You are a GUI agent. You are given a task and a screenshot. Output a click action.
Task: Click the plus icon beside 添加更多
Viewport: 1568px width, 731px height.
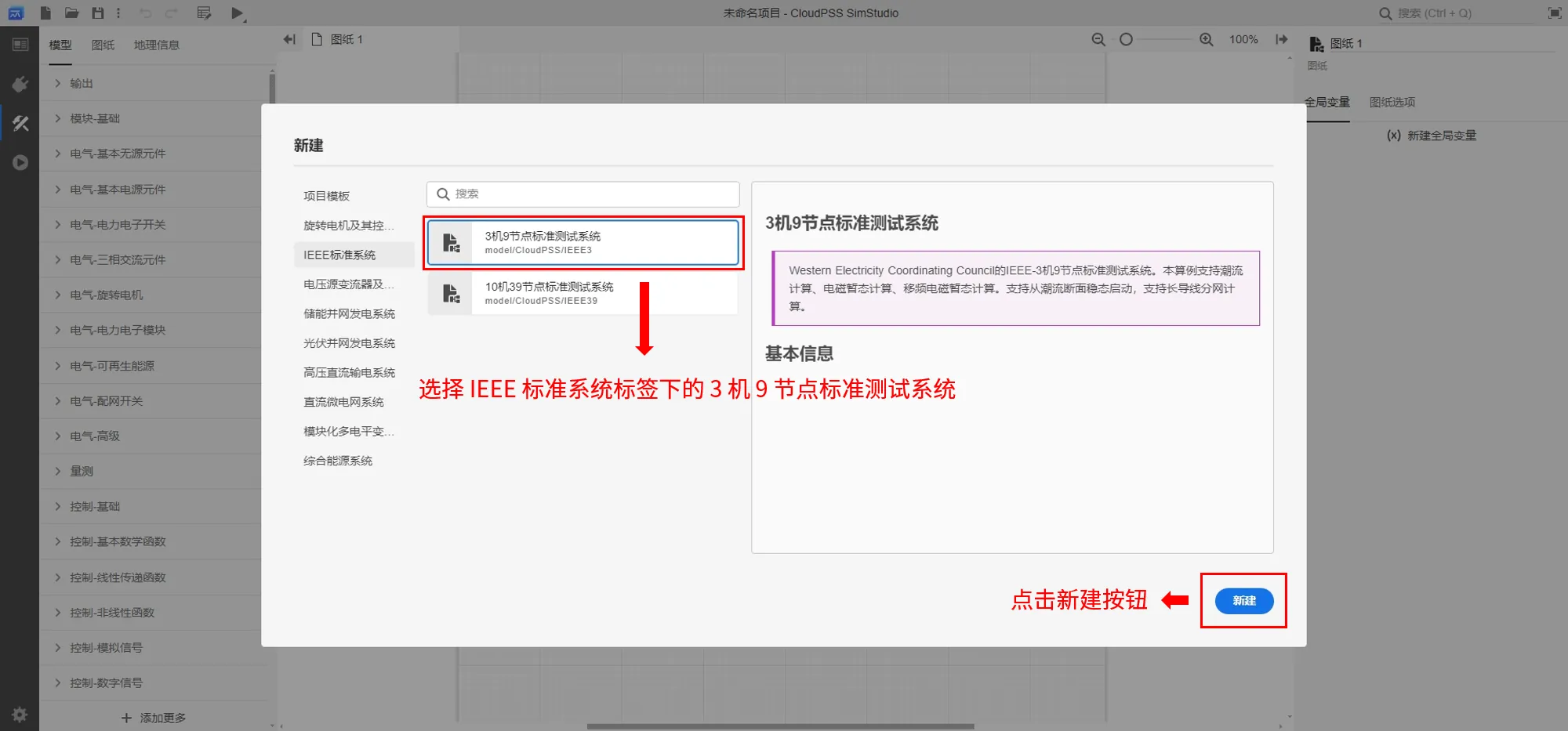point(126,718)
